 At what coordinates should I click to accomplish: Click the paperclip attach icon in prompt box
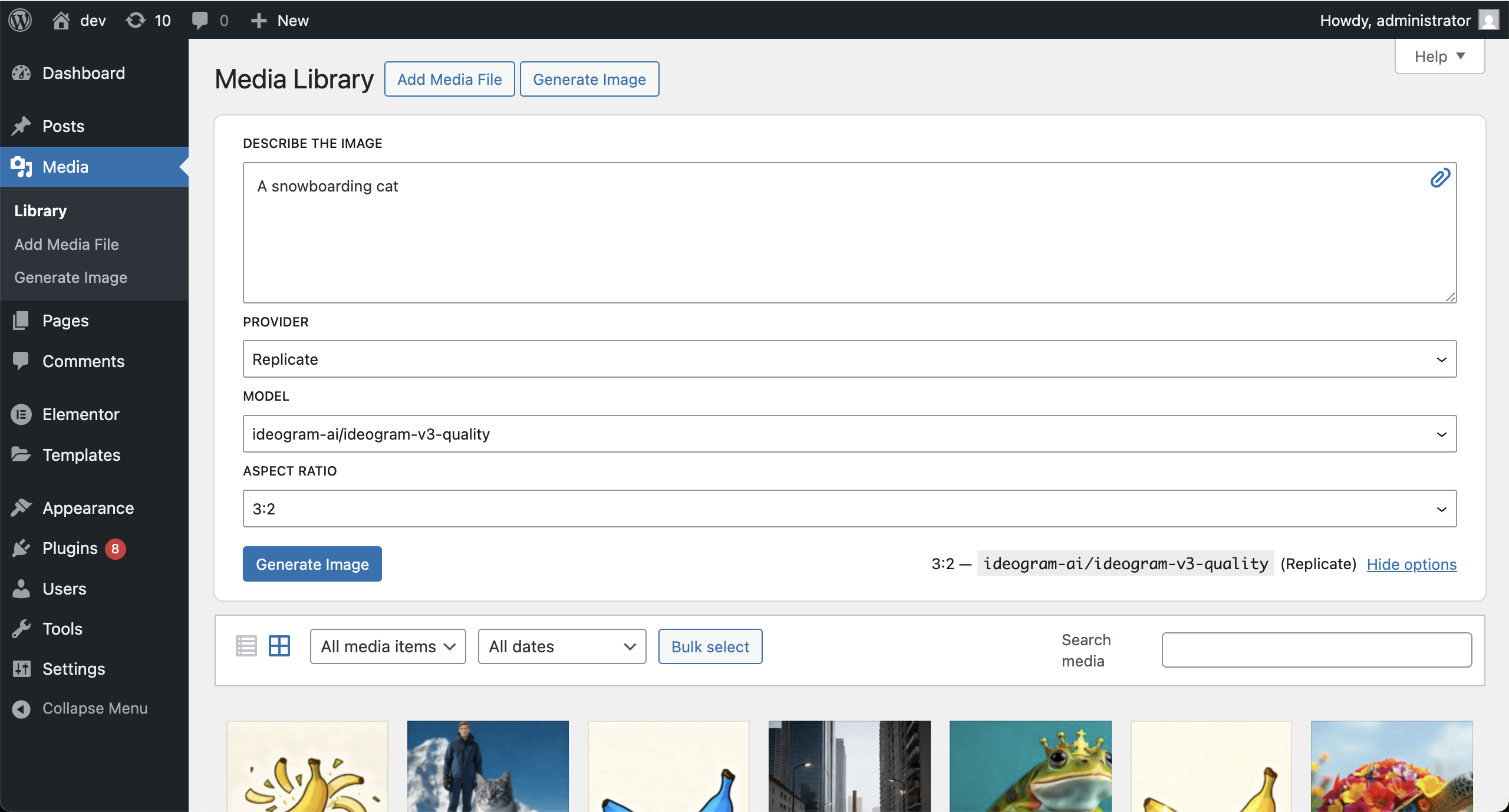tap(1439, 178)
